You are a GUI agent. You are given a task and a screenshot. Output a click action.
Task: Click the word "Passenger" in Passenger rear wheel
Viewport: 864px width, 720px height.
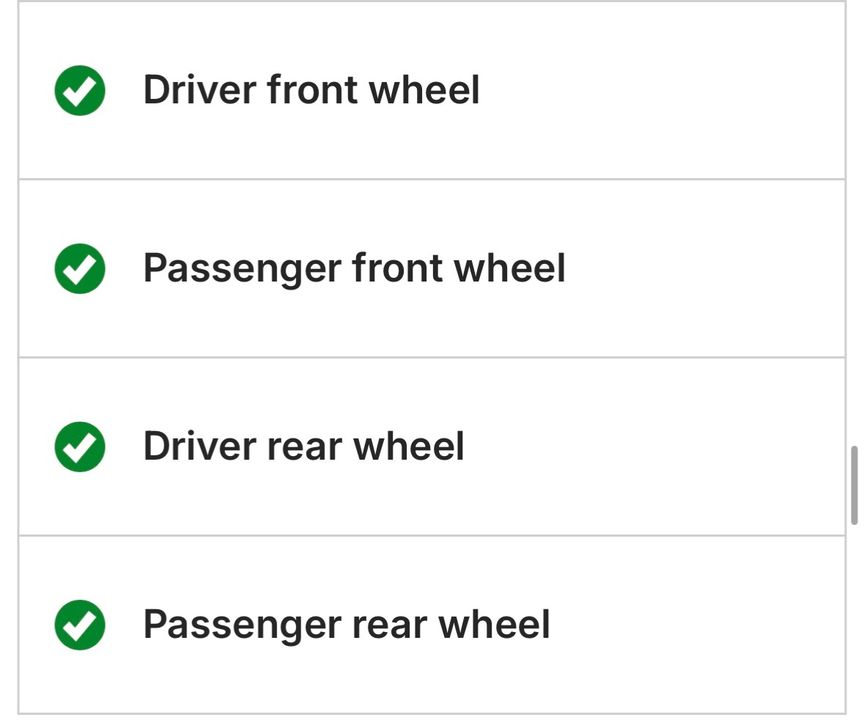(240, 624)
